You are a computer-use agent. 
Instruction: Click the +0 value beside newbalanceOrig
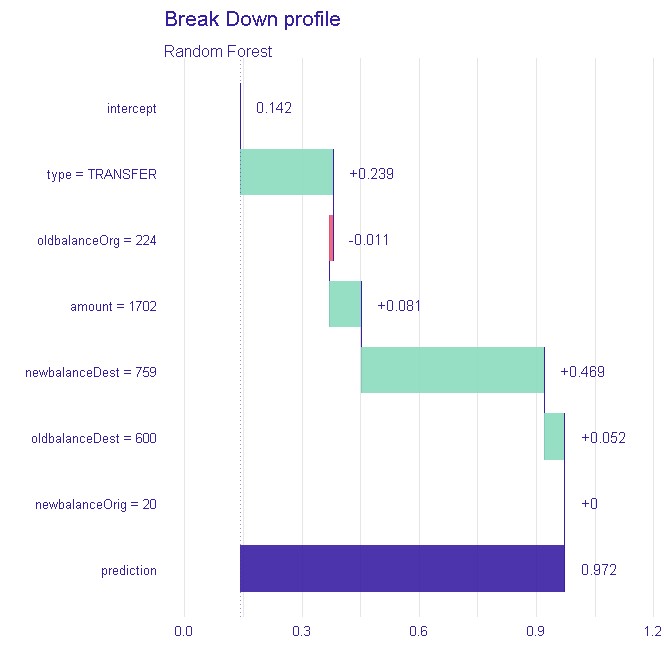[589, 504]
